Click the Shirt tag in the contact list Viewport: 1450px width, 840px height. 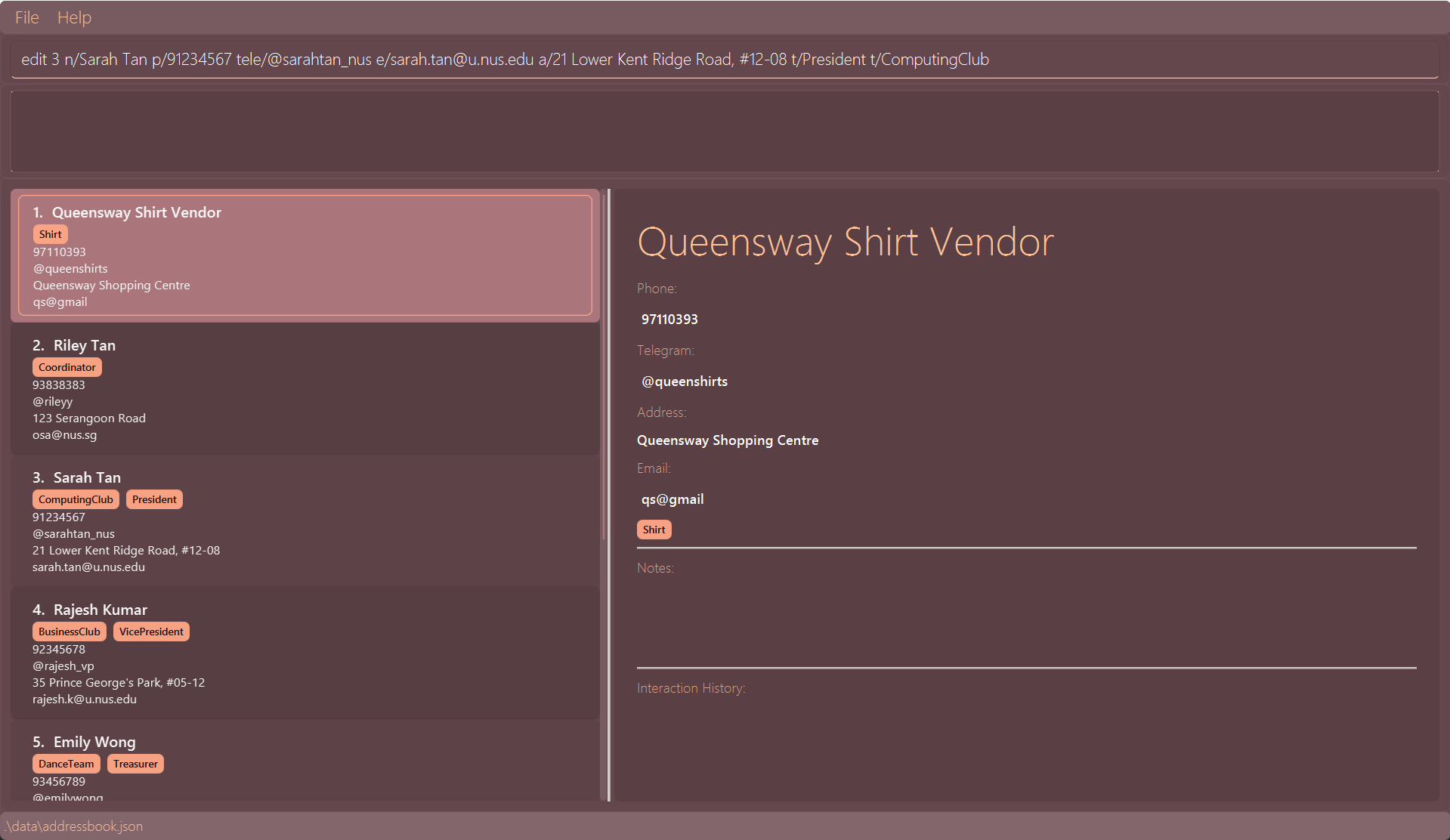click(x=51, y=235)
